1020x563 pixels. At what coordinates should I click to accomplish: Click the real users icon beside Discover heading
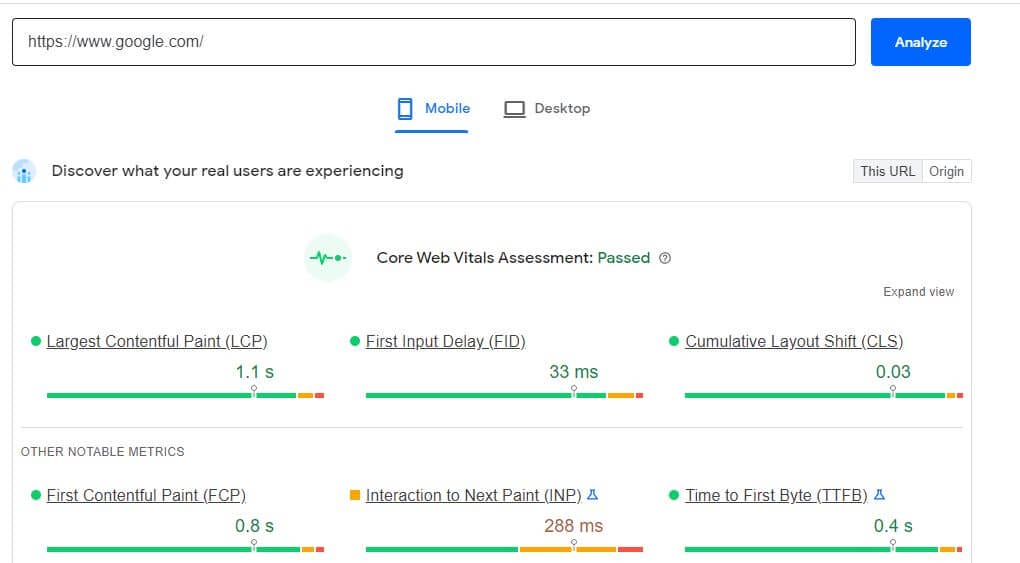(x=24, y=171)
